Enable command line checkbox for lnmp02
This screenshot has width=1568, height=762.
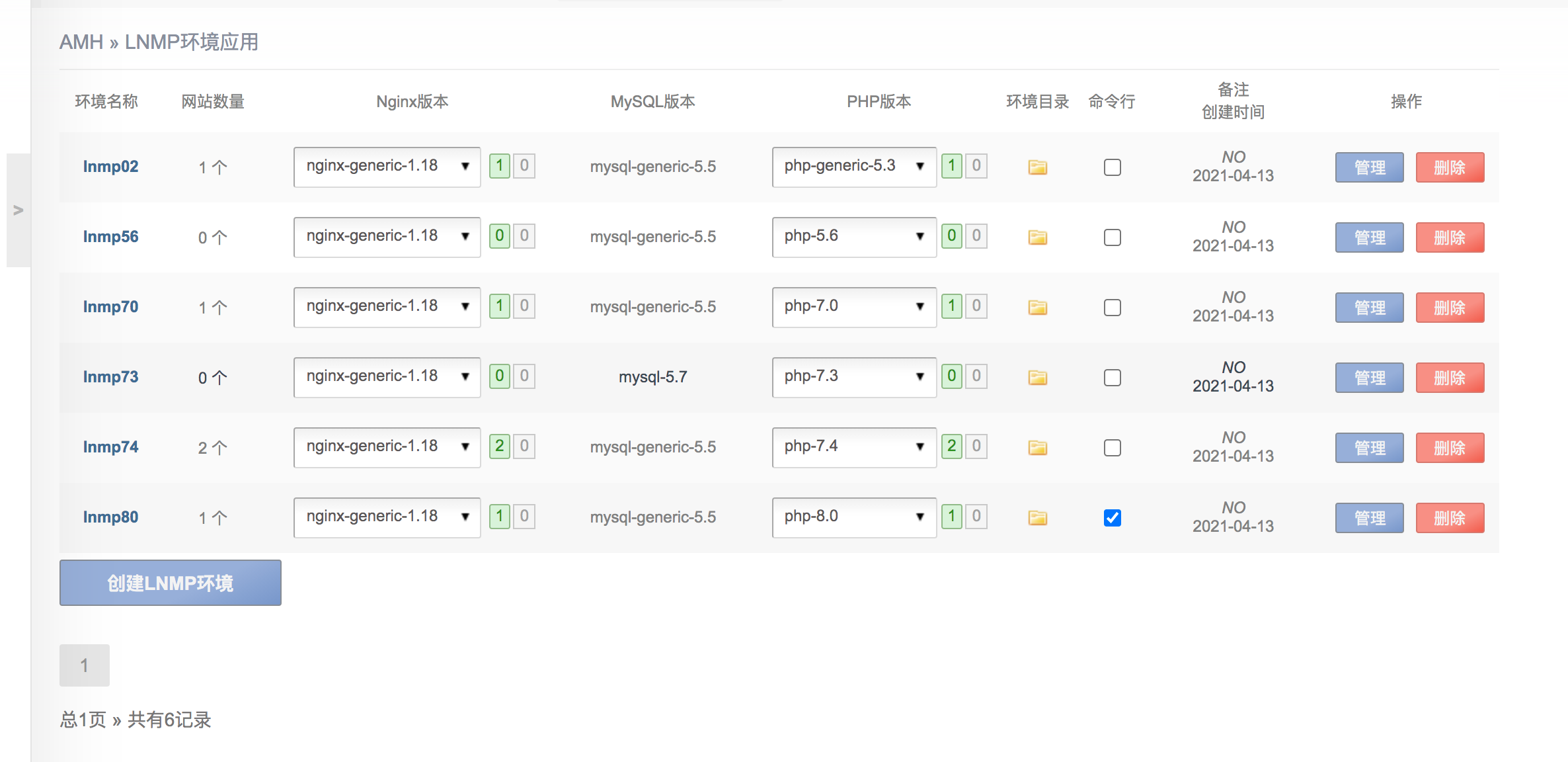[1113, 167]
